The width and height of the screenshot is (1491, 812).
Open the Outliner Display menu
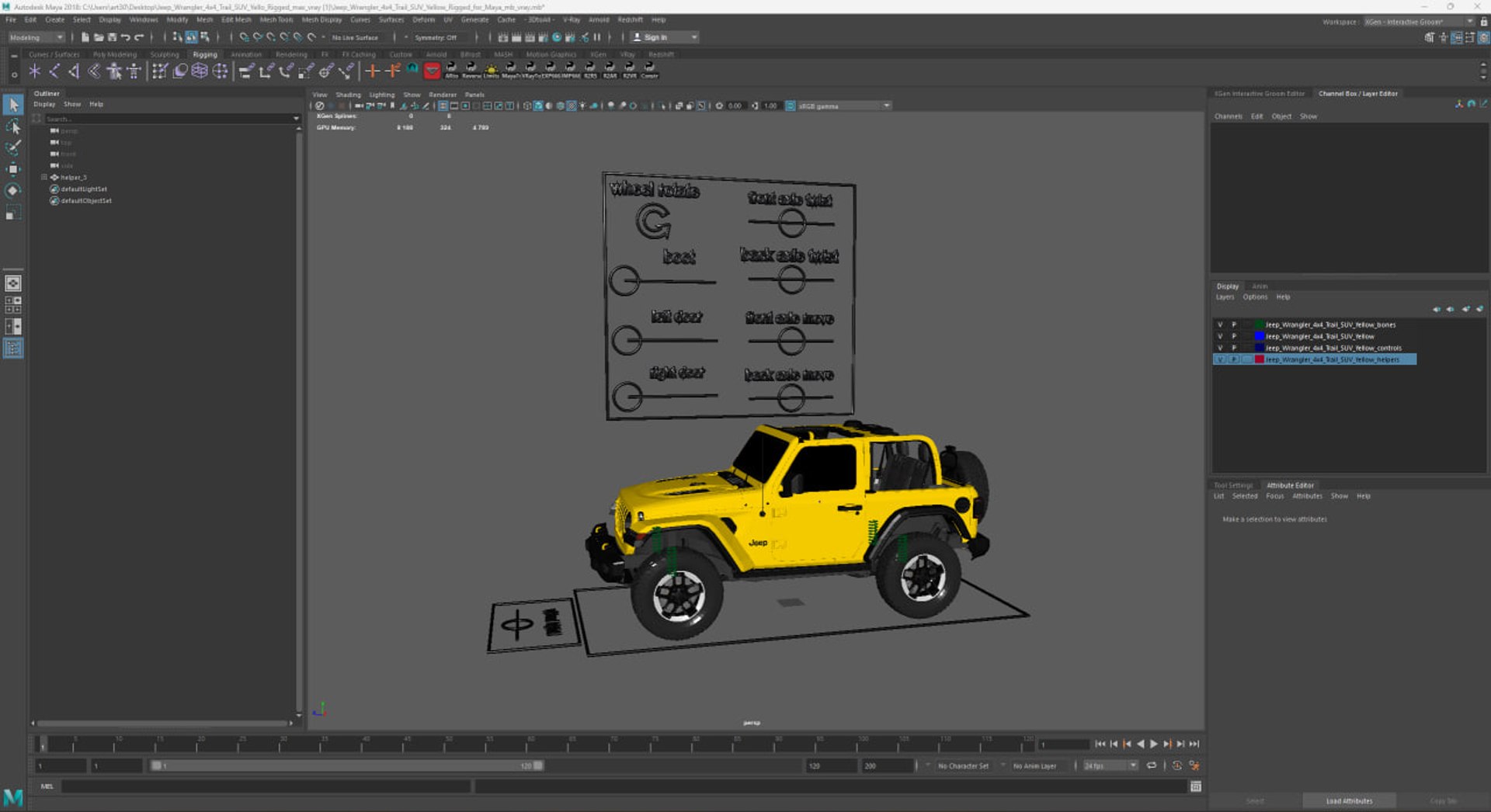pos(44,104)
